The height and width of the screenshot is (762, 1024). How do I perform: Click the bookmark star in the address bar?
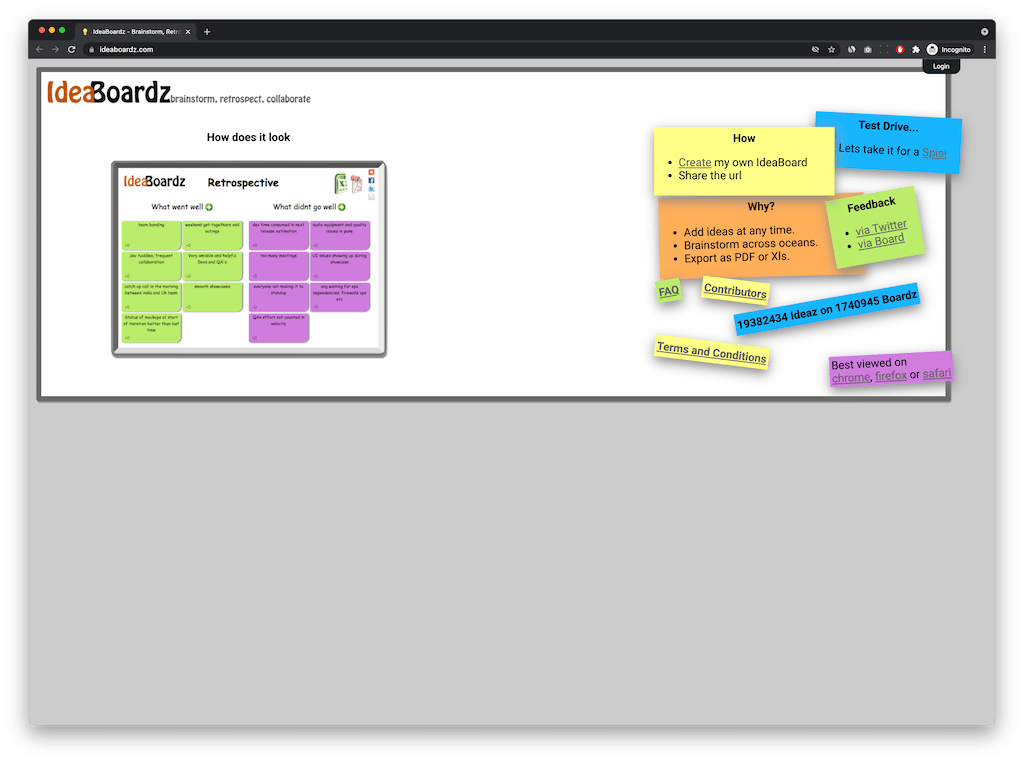(x=831, y=48)
